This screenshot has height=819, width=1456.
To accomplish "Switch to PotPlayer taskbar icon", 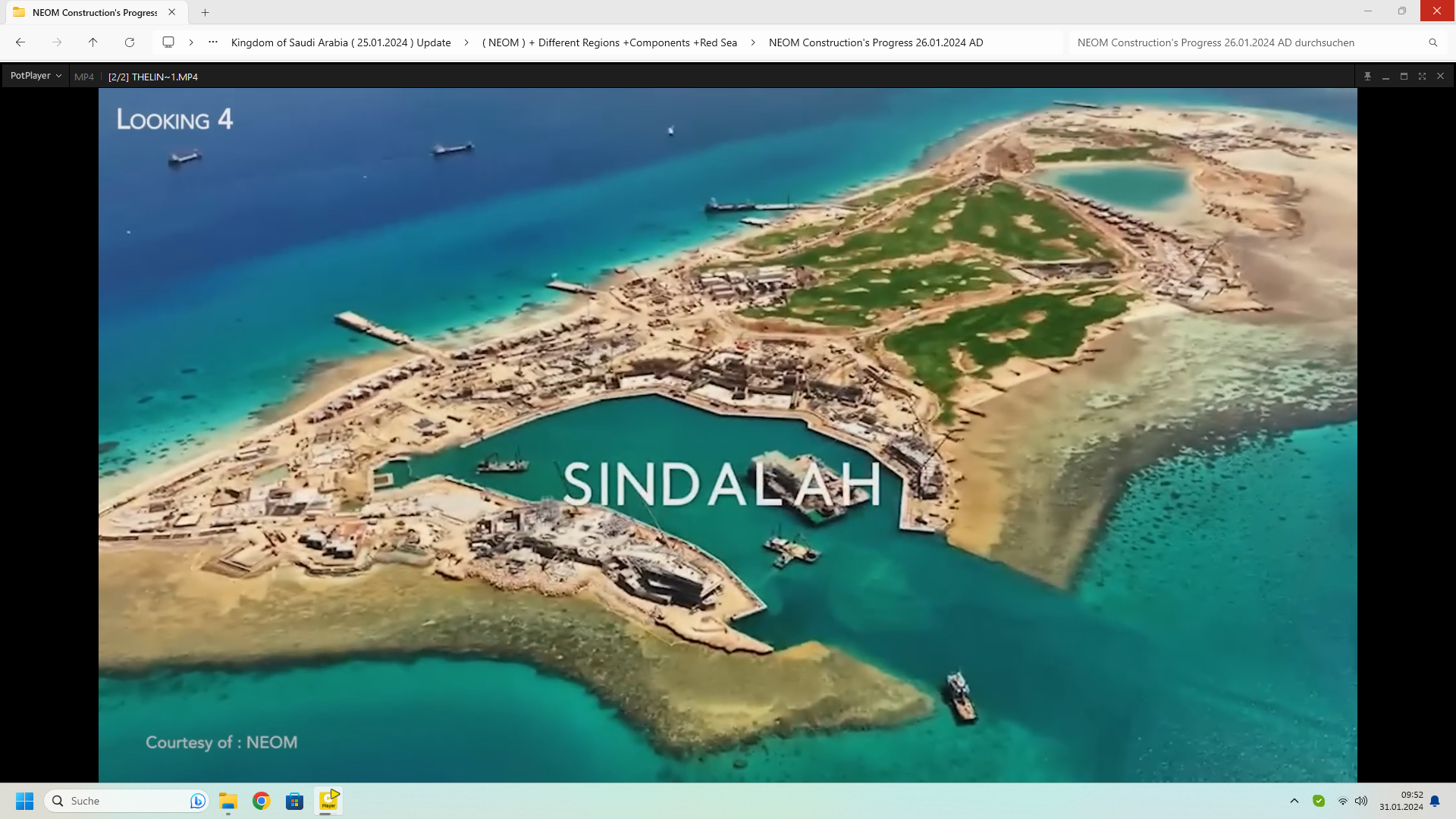I will tap(328, 801).
